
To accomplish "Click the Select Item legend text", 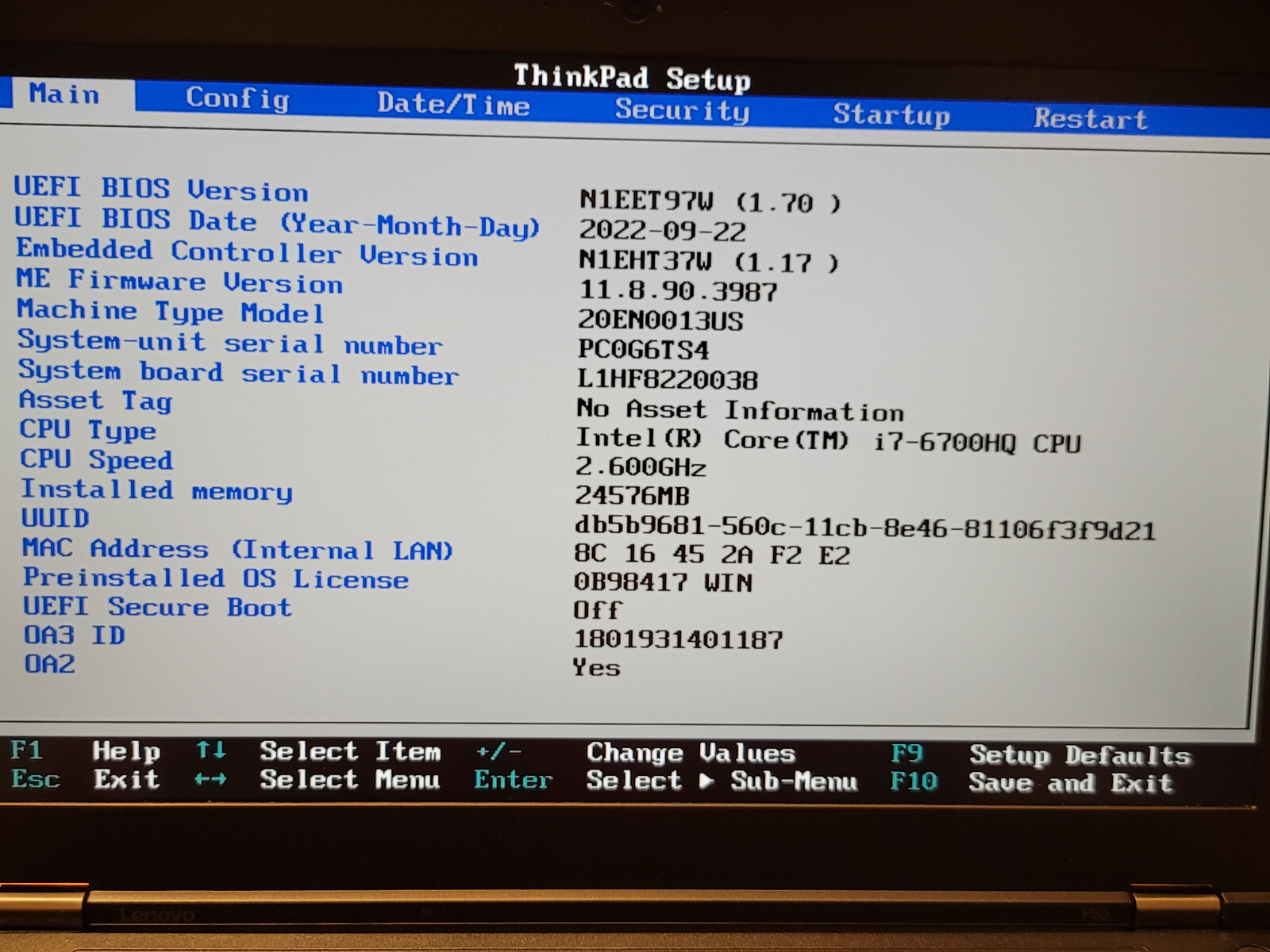I will pyautogui.click(x=350, y=751).
